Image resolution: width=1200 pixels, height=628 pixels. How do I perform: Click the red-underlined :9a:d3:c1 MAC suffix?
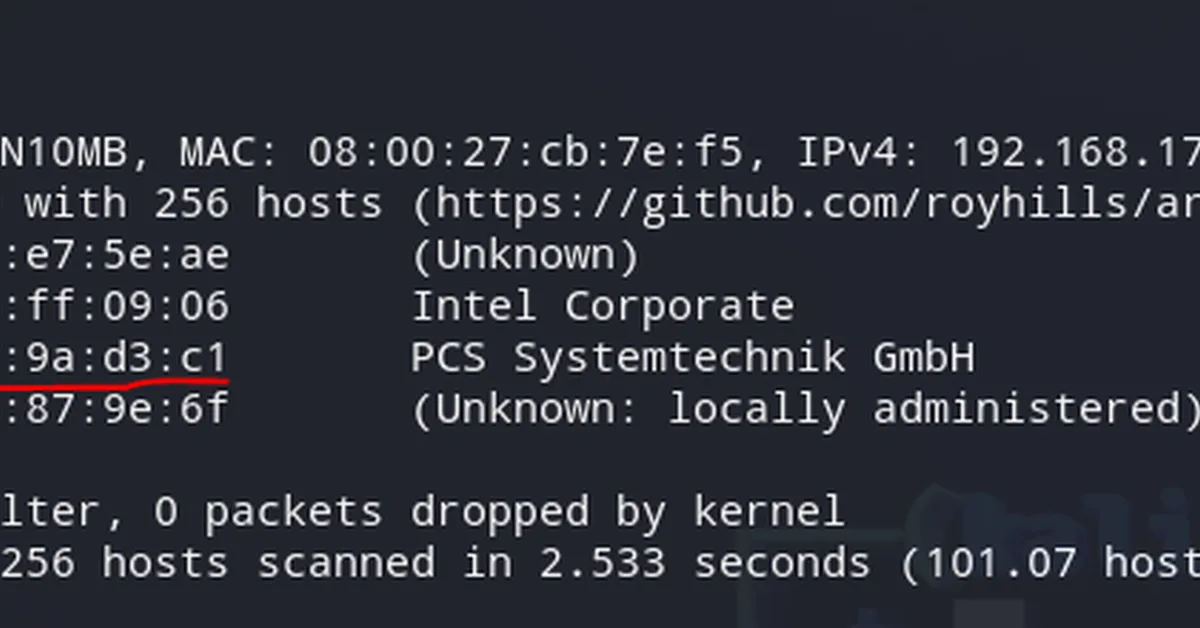tap(115, 357)
